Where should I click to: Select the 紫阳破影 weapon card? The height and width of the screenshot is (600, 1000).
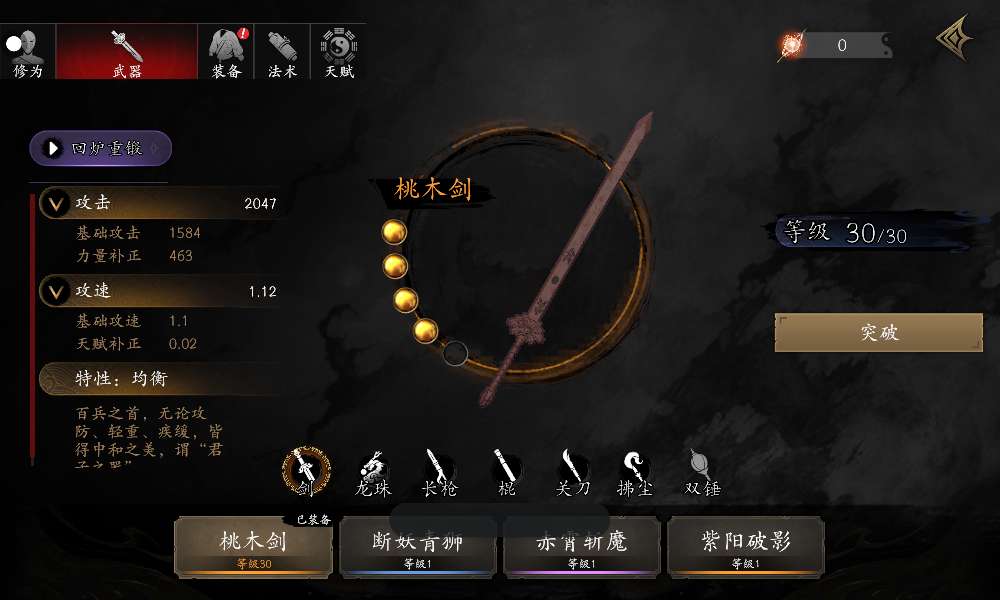click(x=746, y=548)
